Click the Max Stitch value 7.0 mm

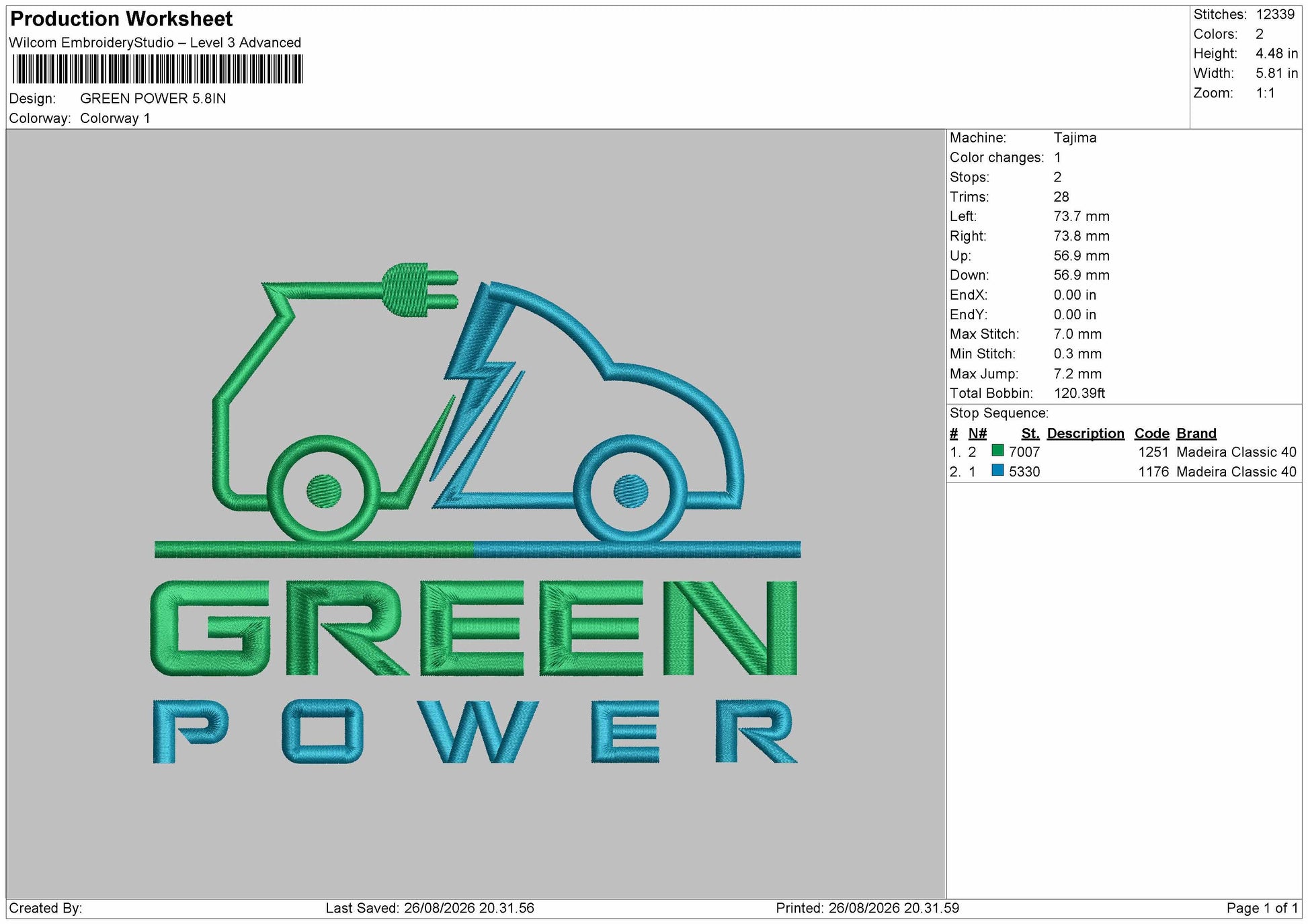pos(1077,334)
